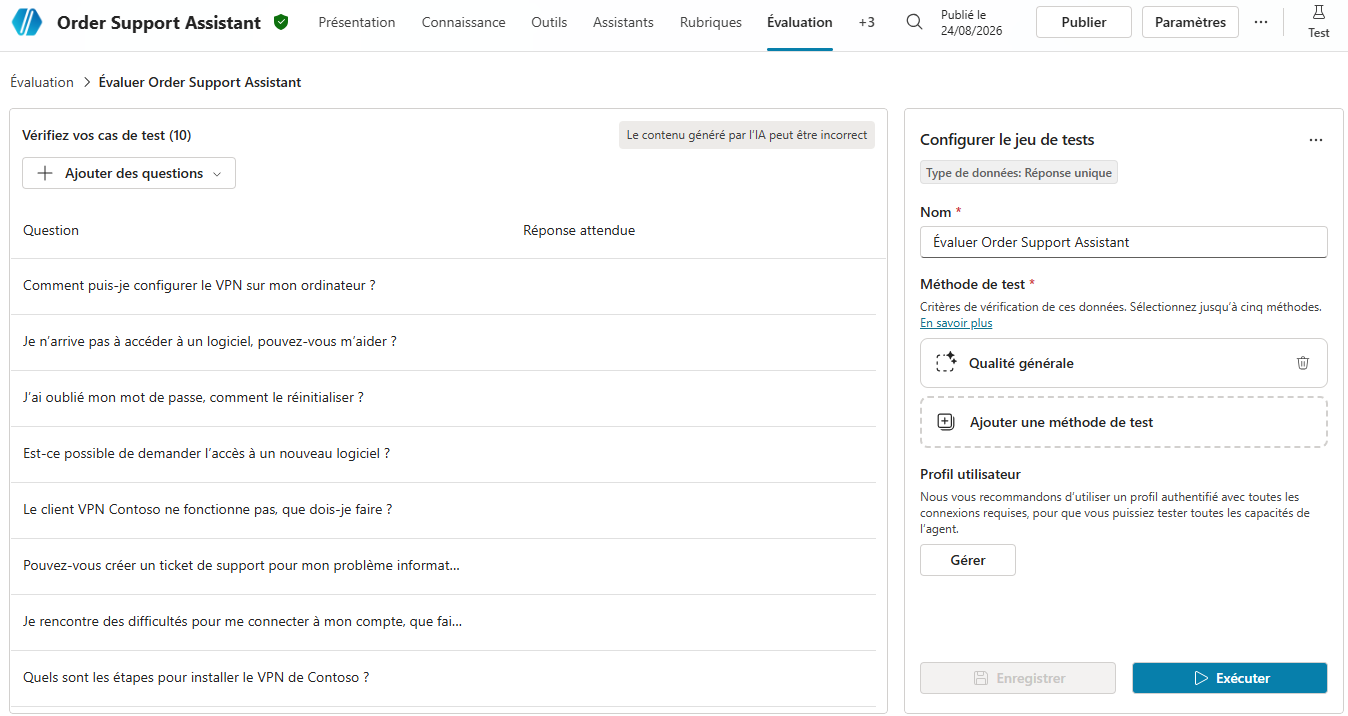Open the Rubriques tab
Screen dimensions: 1348x716
(711, 22)
